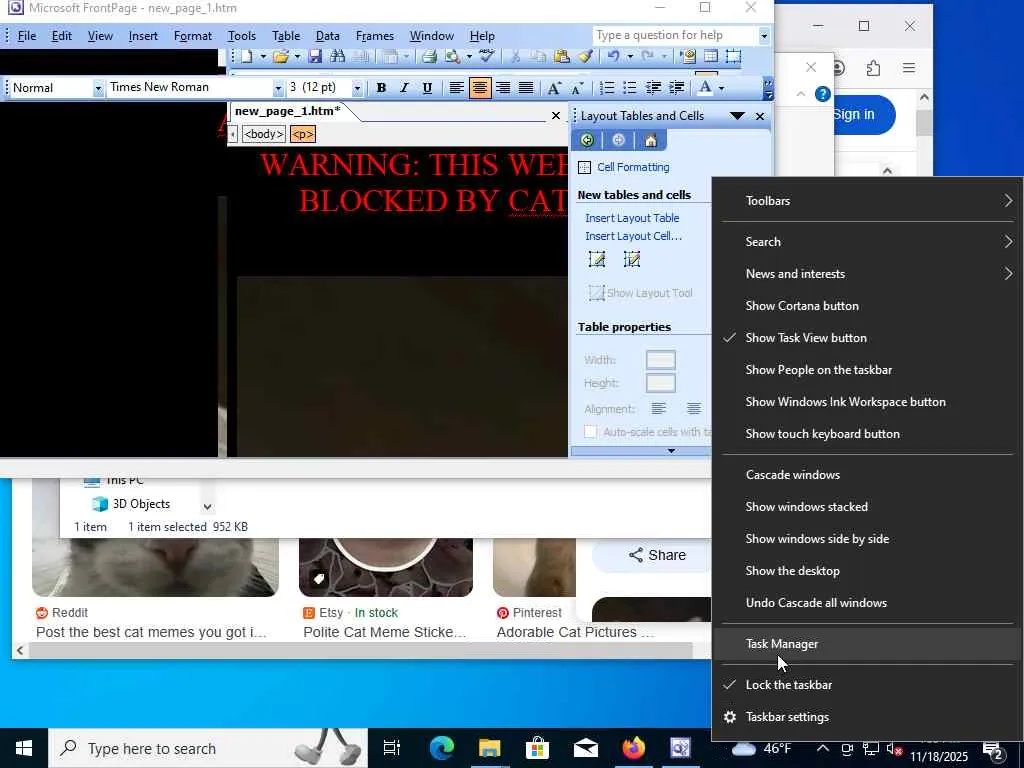Viewport: 1024px width, 768px height.
Task: Click the Insert Table icon
Action: (x=711, y=57)
